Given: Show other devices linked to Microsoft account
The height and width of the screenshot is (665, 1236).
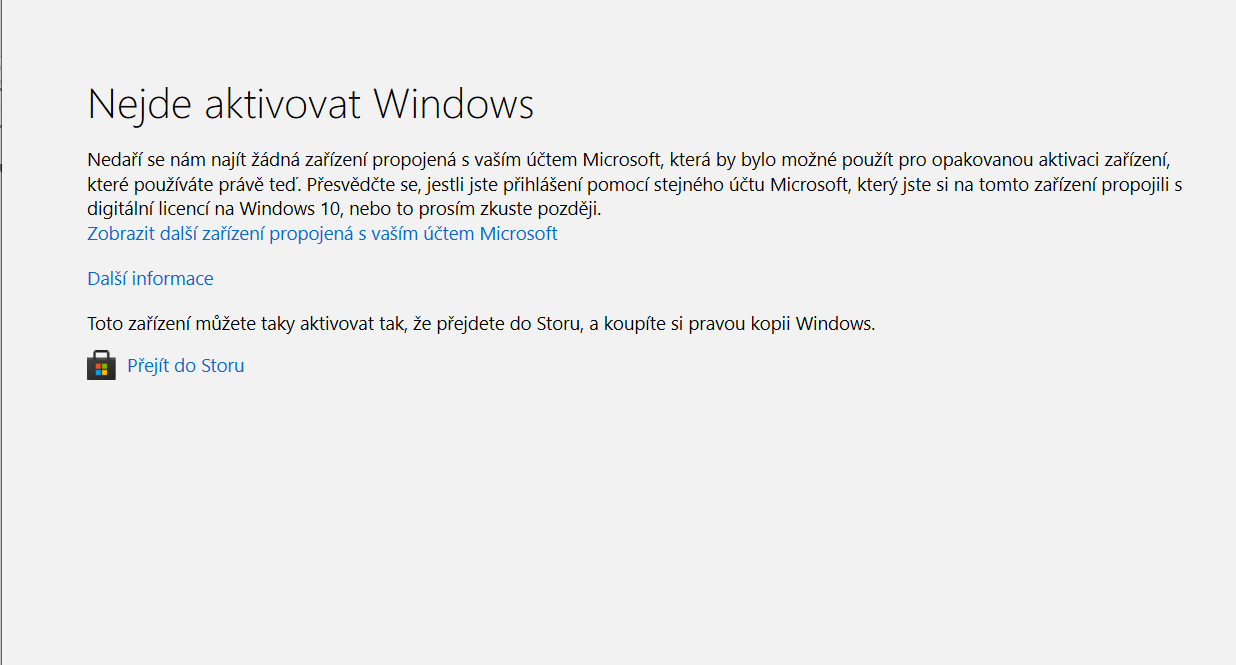Looking at the screenshot, I should [322, 234].
